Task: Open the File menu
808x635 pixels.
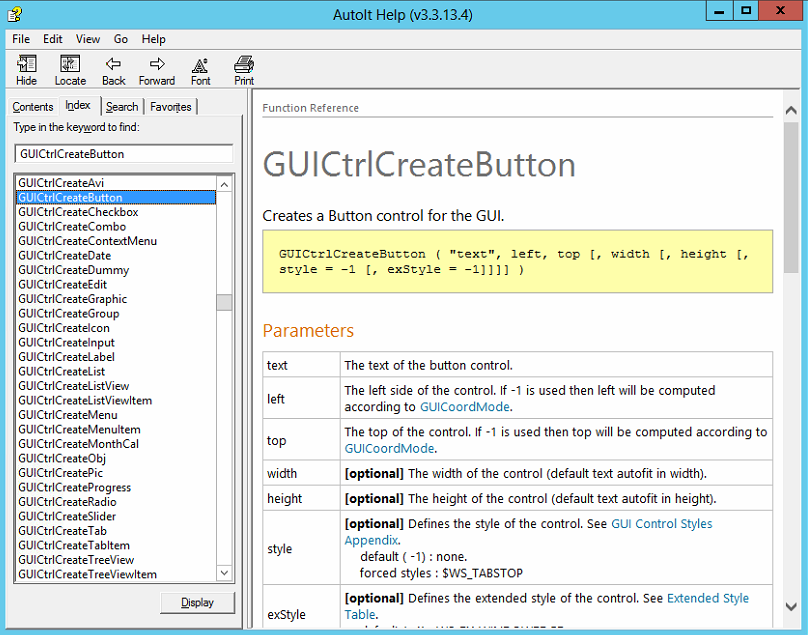Action: (x=21, y=39)
